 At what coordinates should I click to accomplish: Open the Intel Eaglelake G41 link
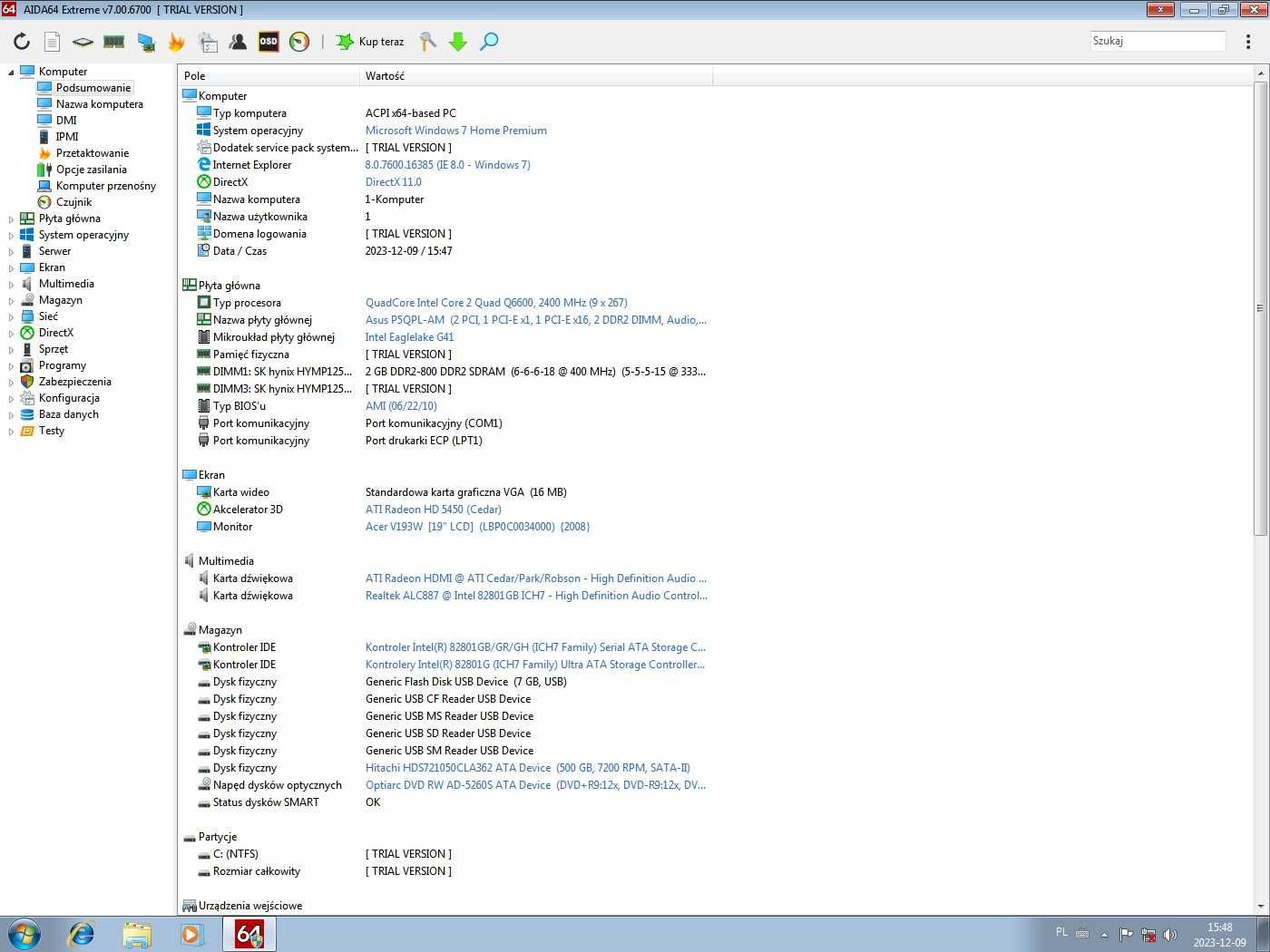[x=409, y=337]
